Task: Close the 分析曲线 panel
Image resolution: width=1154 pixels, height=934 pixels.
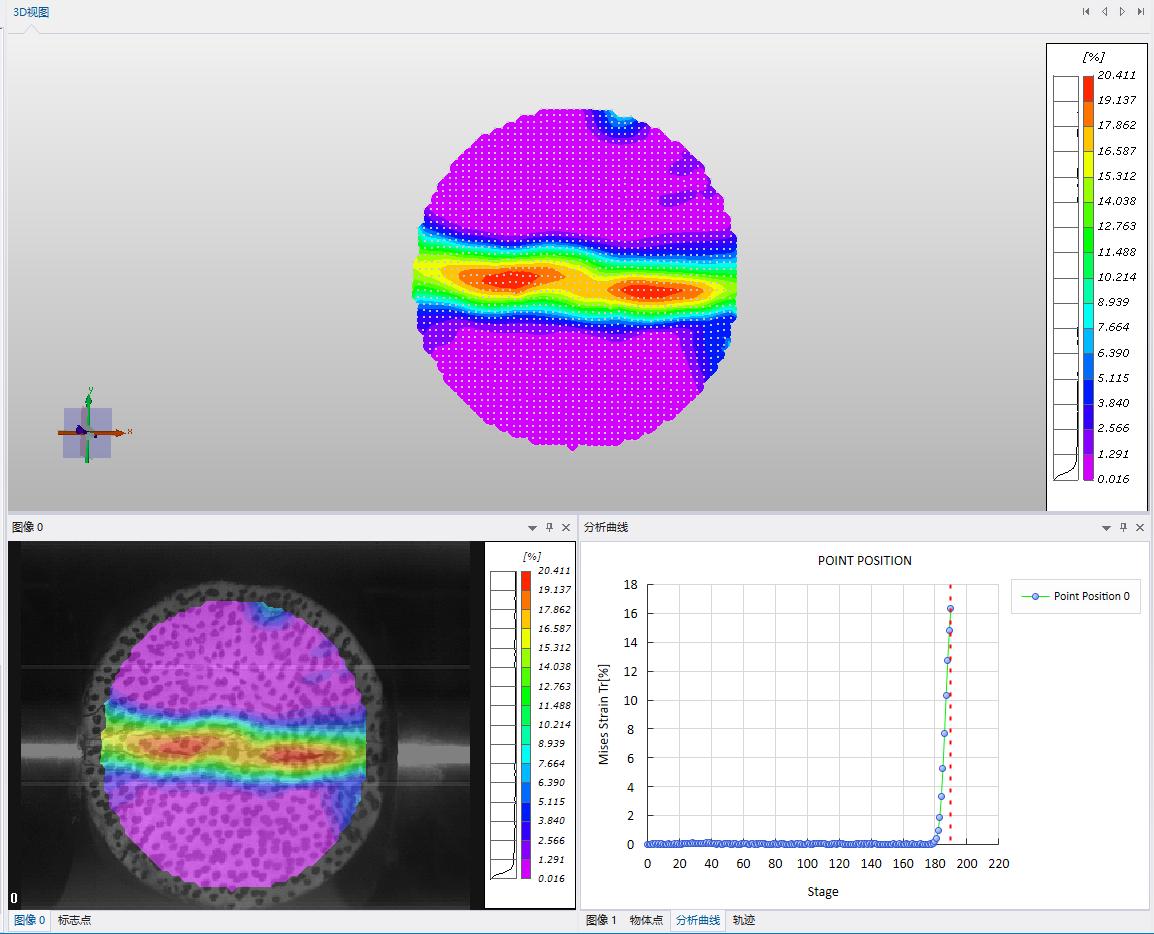Action: click(x=1140, y=527)
